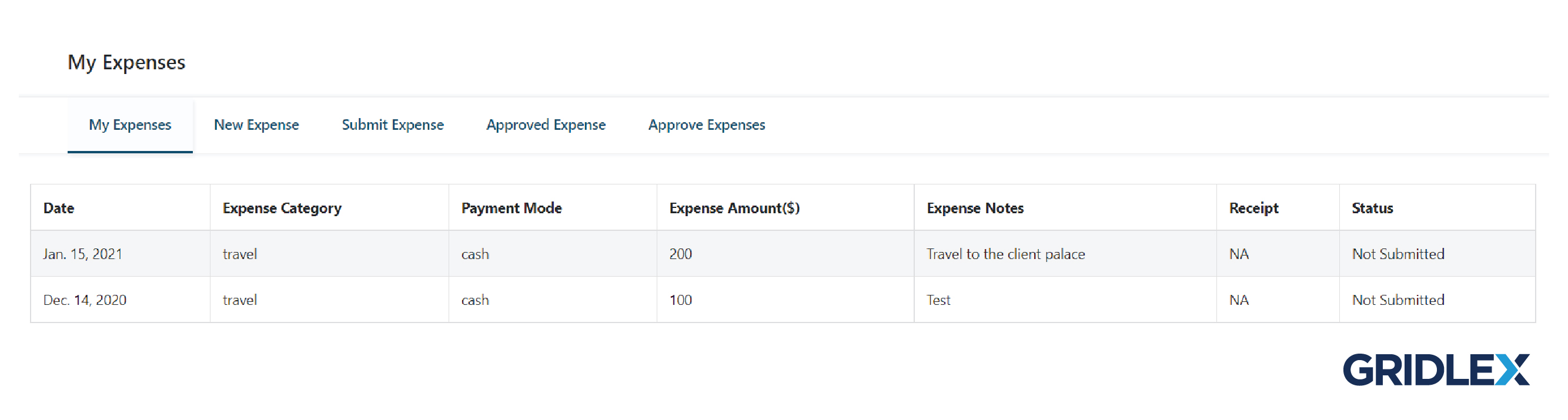1568x420 pixels.
Task: Open the Submit Expense tab
Action: (393, 125)
